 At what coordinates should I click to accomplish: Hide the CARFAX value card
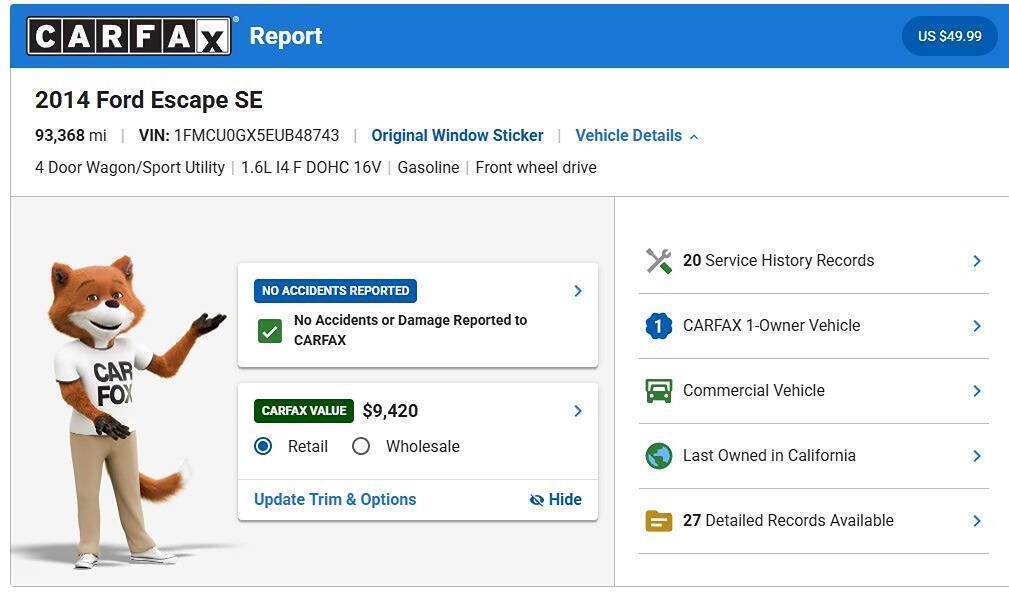555,500
